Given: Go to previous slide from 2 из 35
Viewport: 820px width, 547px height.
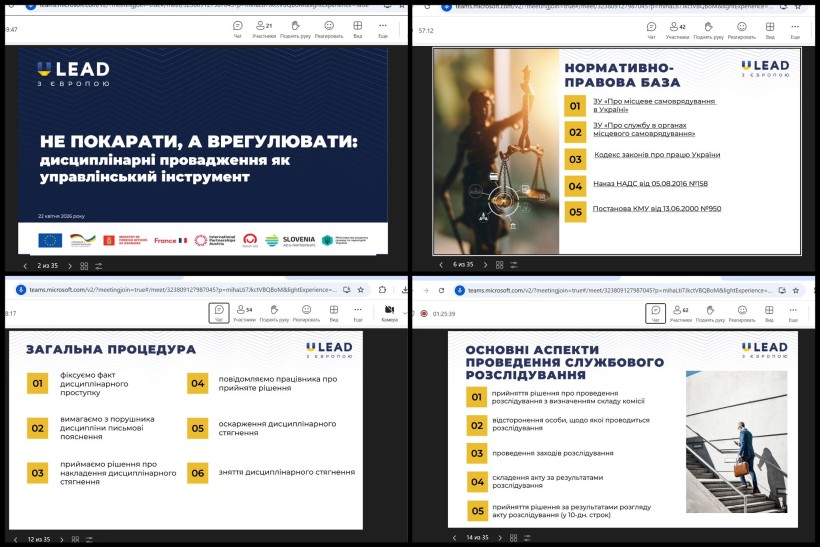Looking at the screenshot, I should pyautogui.click(x=25, y=266).
